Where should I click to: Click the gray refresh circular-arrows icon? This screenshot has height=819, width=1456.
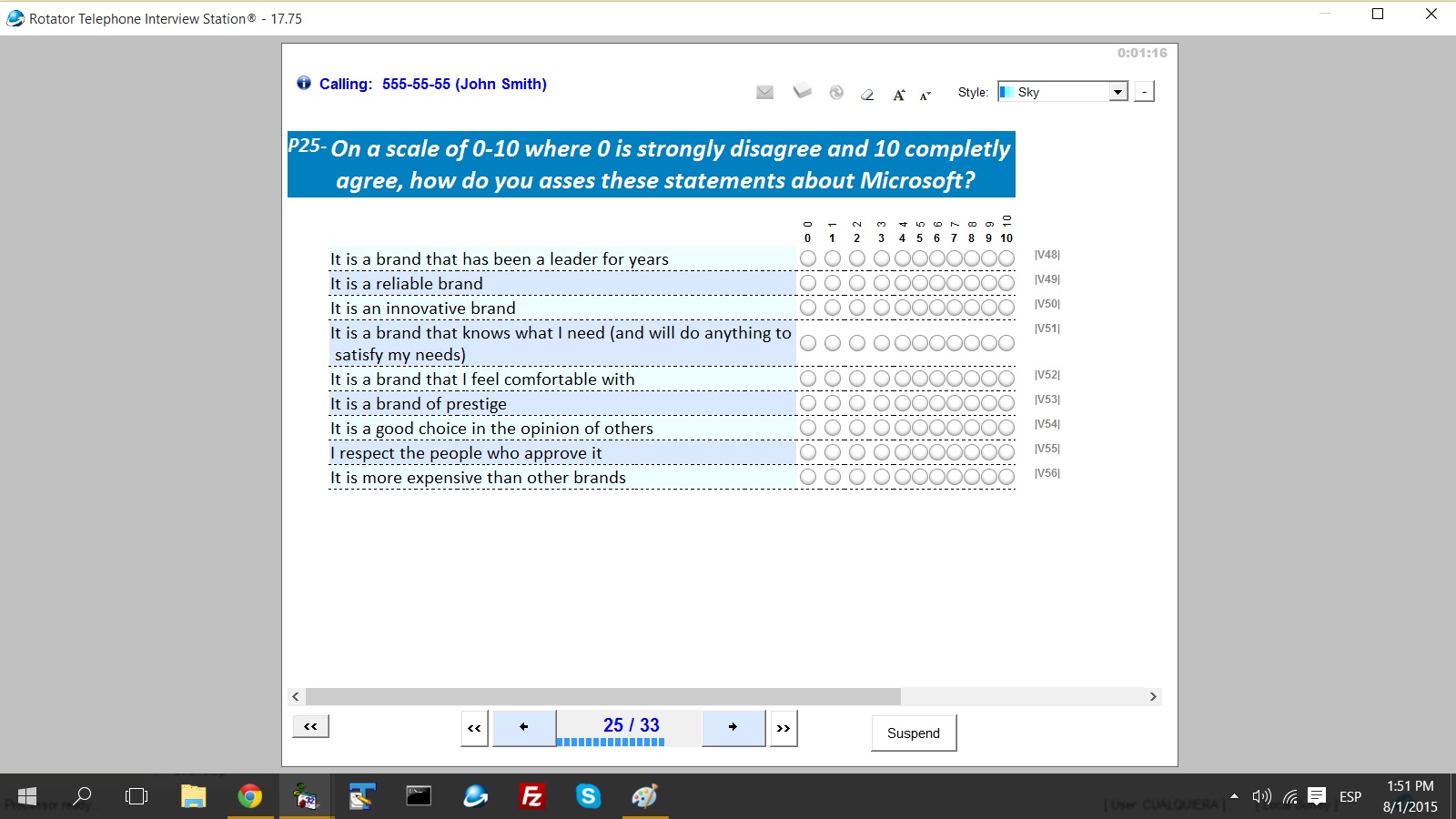[836, 92]
